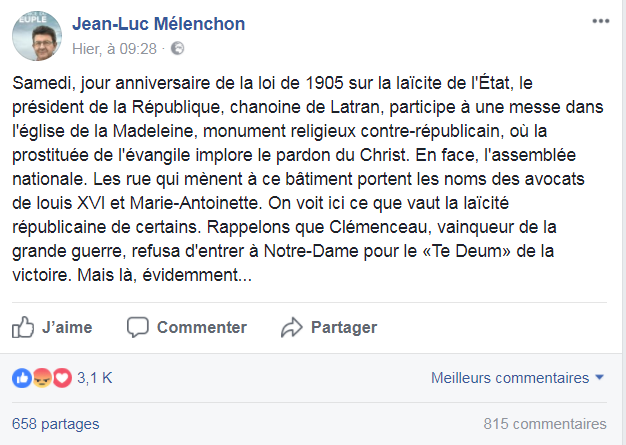Open Jean-Luc Mélenchon's profile picture
Viewport: 626px width, 445px height.
36,35
